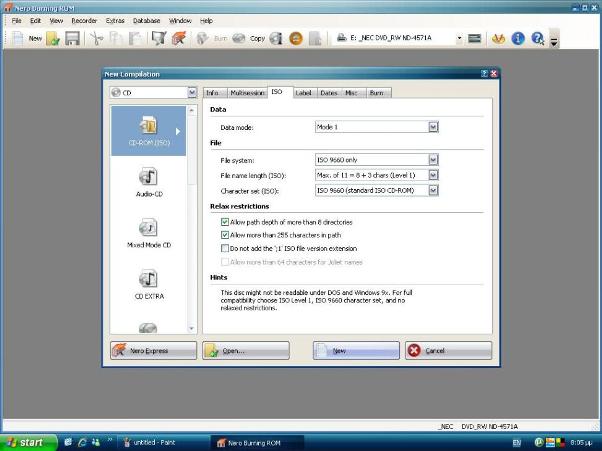
Task: Click the compilation list scroll down arrow
Action: click(192, 329)
